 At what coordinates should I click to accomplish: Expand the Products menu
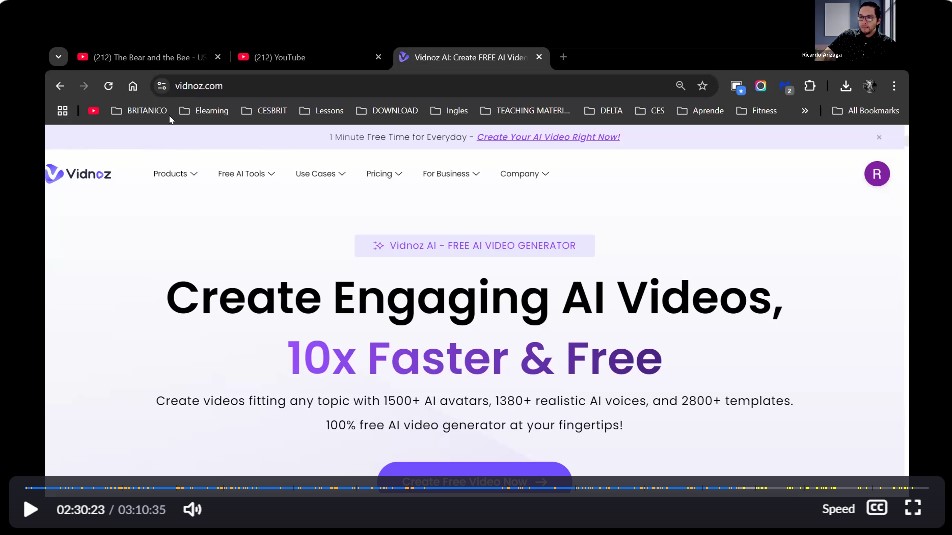point(175,174)
